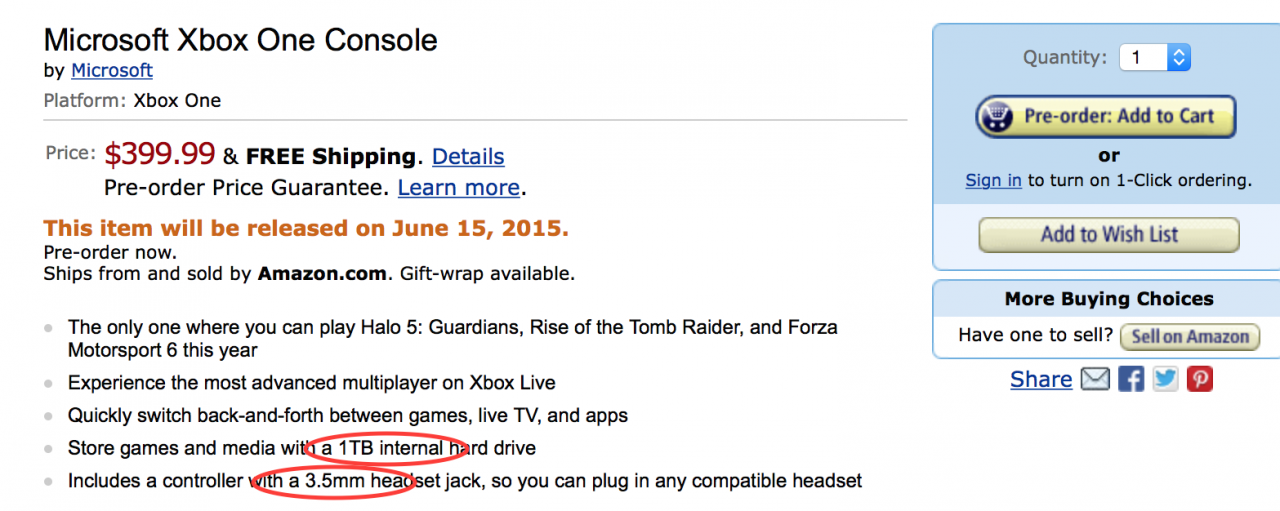
Task: Share the product via email envelope icon
Action: point(1095,379)
